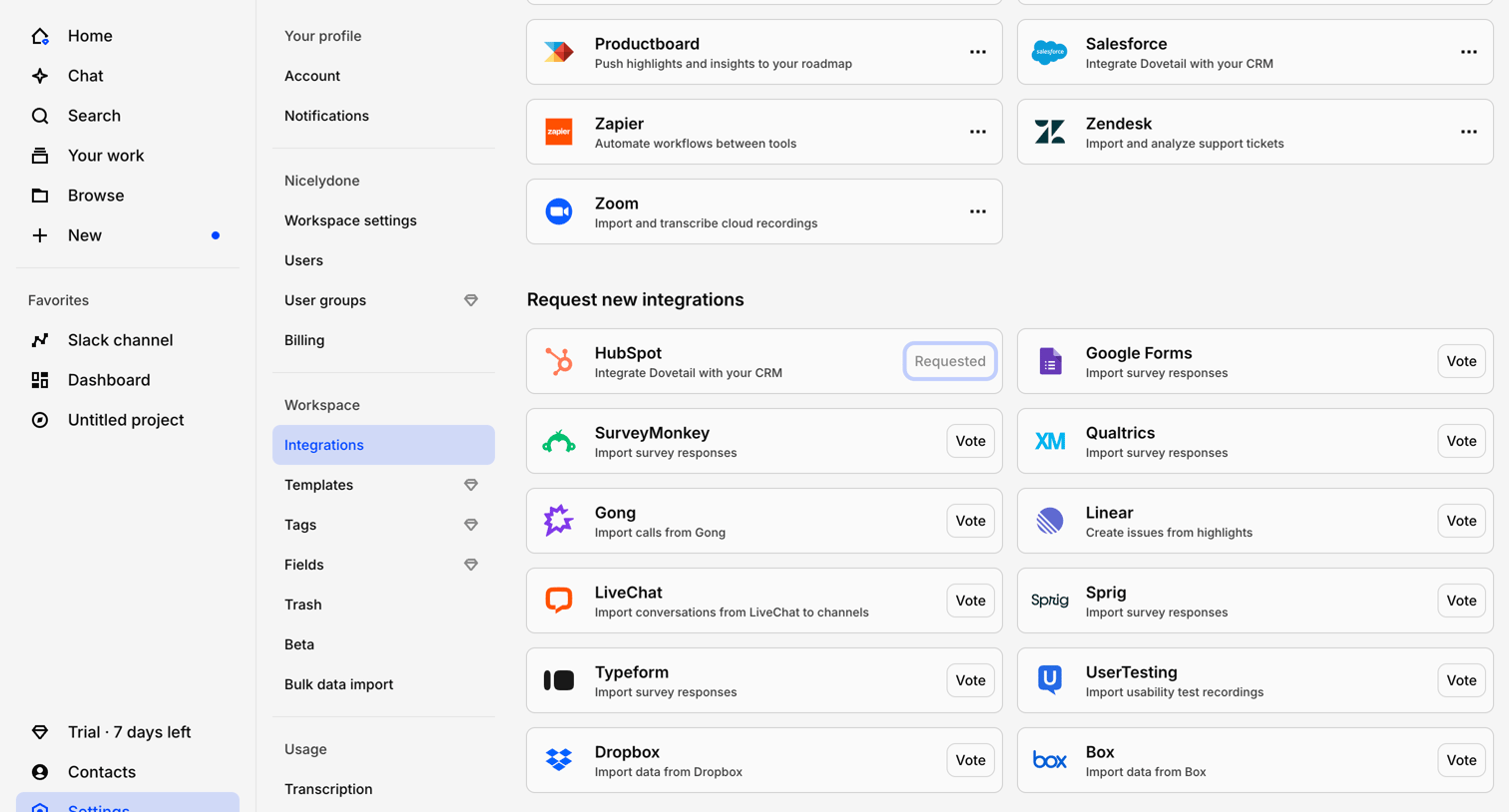Open Beta settings page

(383, 644)
